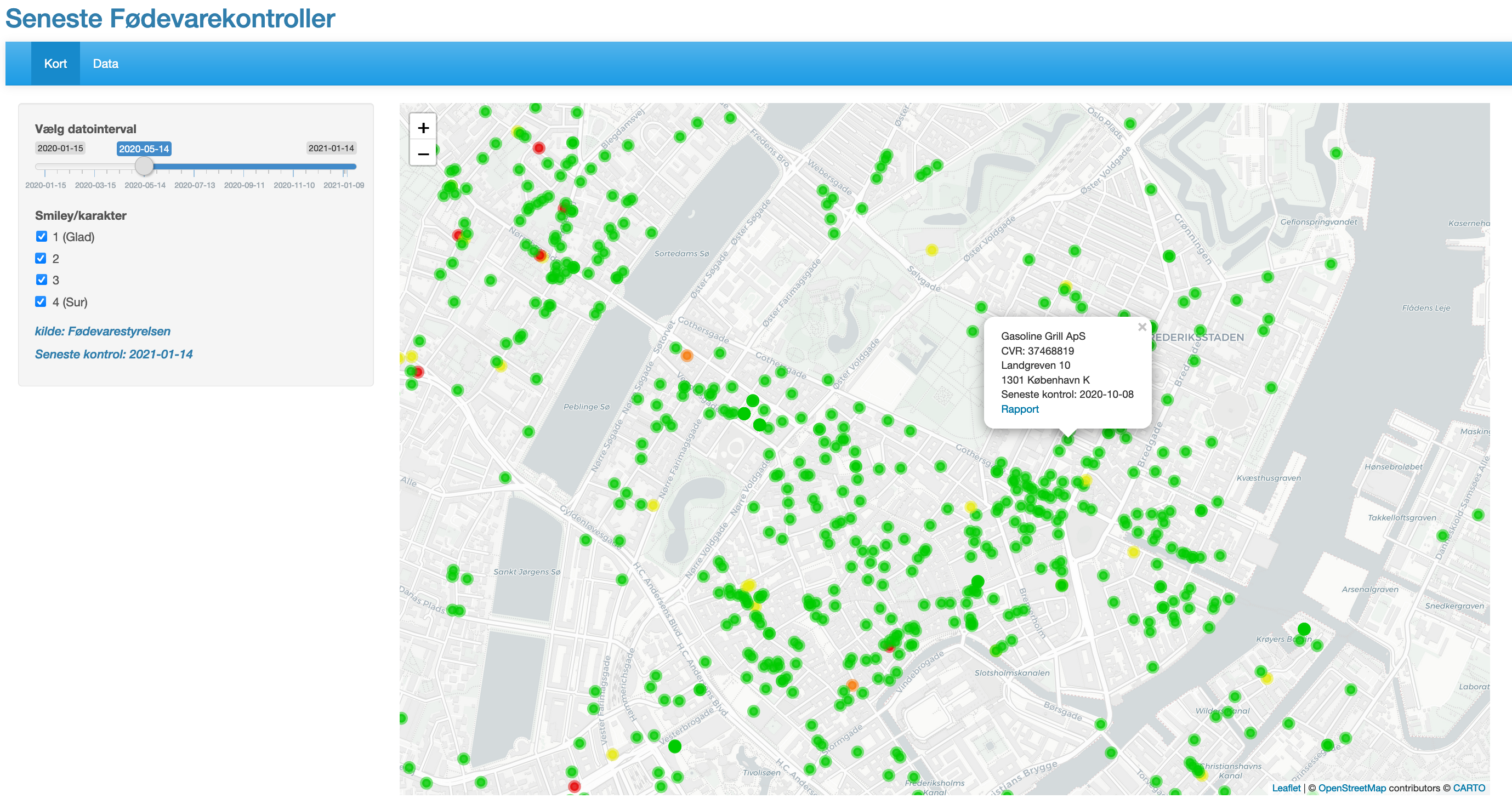Click red marker at bottom near Vester Farimagsgade
1512x810 pixels.
pyautogui.click(x=574, y=786)
